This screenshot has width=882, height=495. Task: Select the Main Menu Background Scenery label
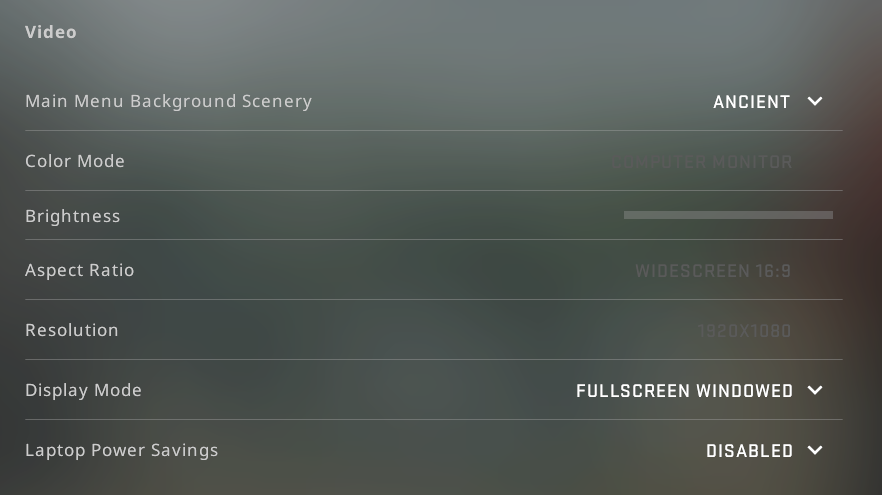[x=168, y=101]
